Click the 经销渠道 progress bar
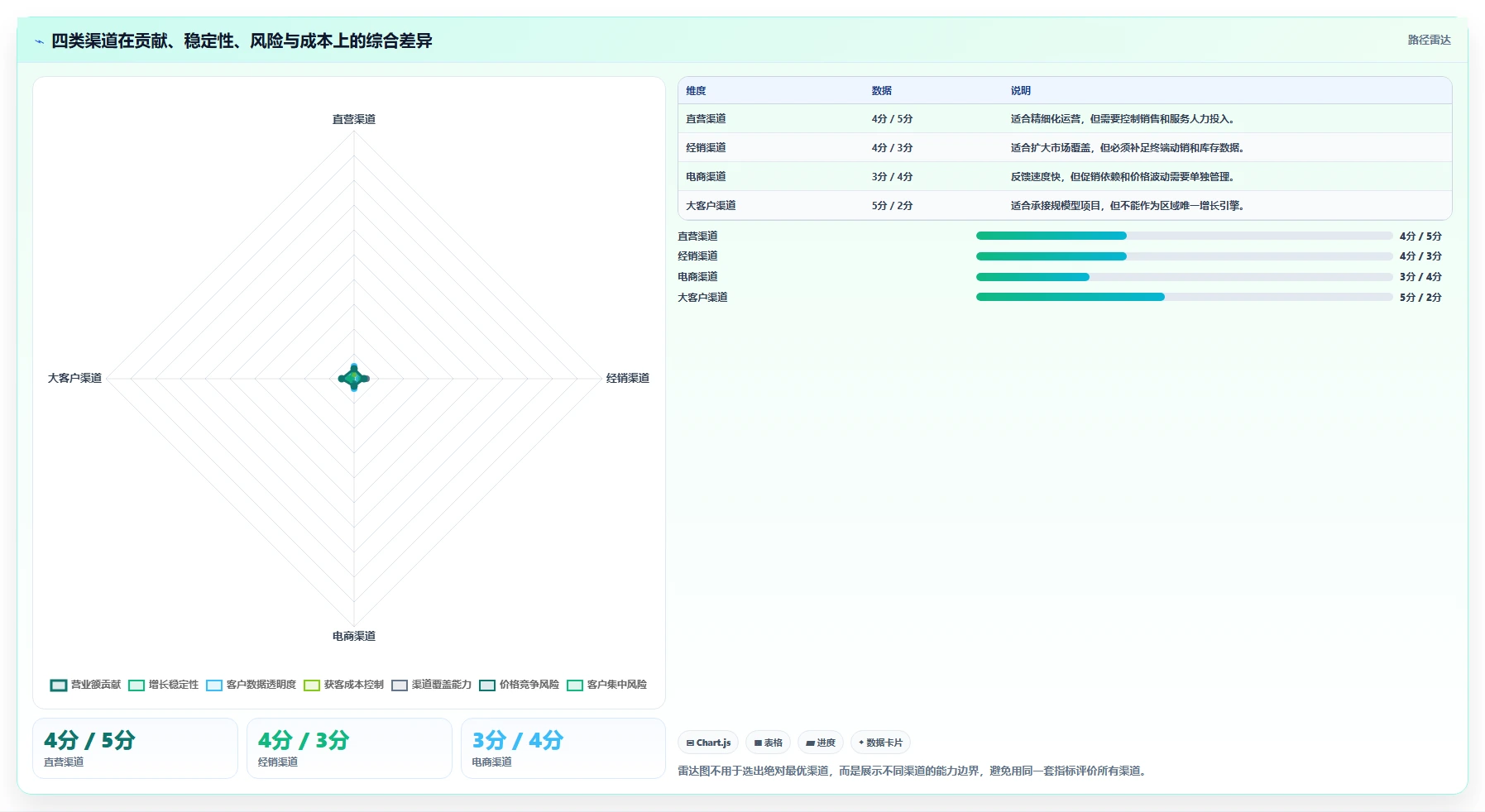 [x=1185, y=256]
